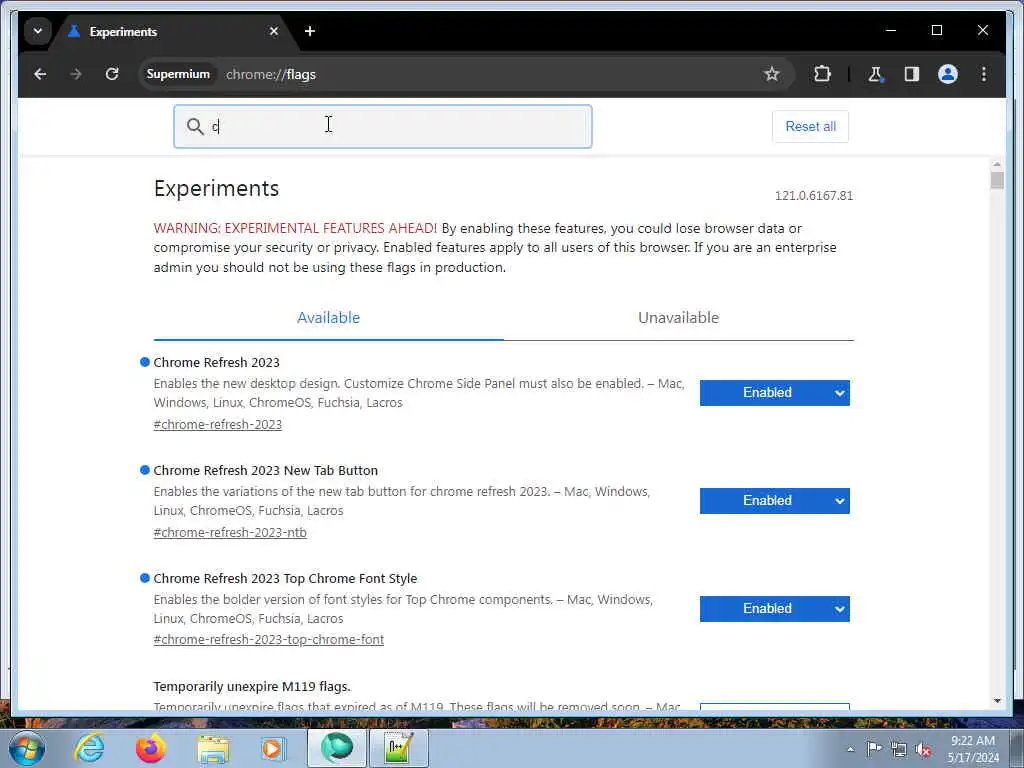Open Top Chrome Font Style Enabled dropdown
The height and width of the screenshot is (768, 1024).
tap(775, 609)
